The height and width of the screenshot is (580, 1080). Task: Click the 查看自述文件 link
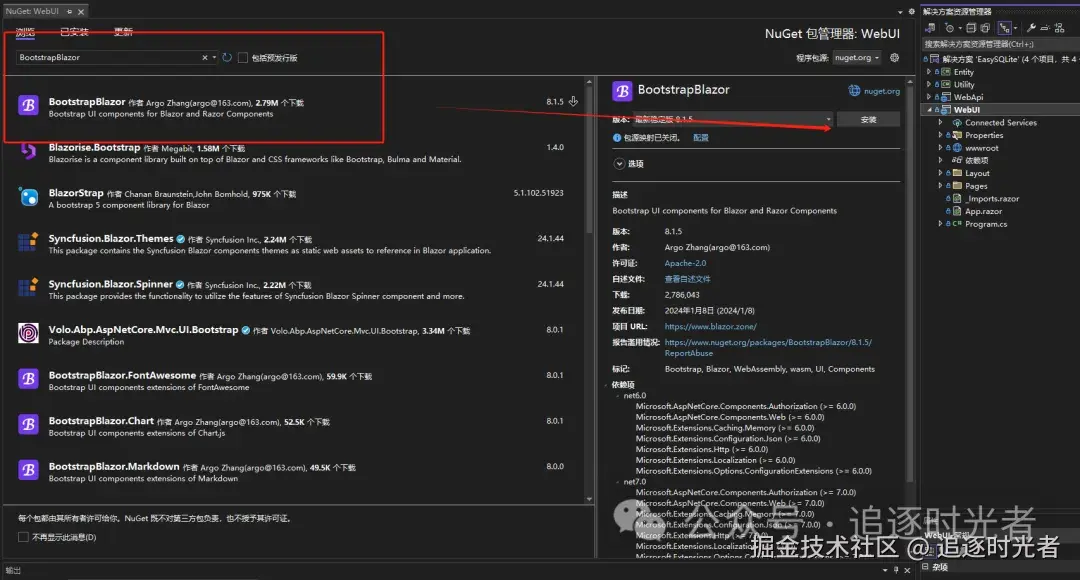[x=687, y=279]
